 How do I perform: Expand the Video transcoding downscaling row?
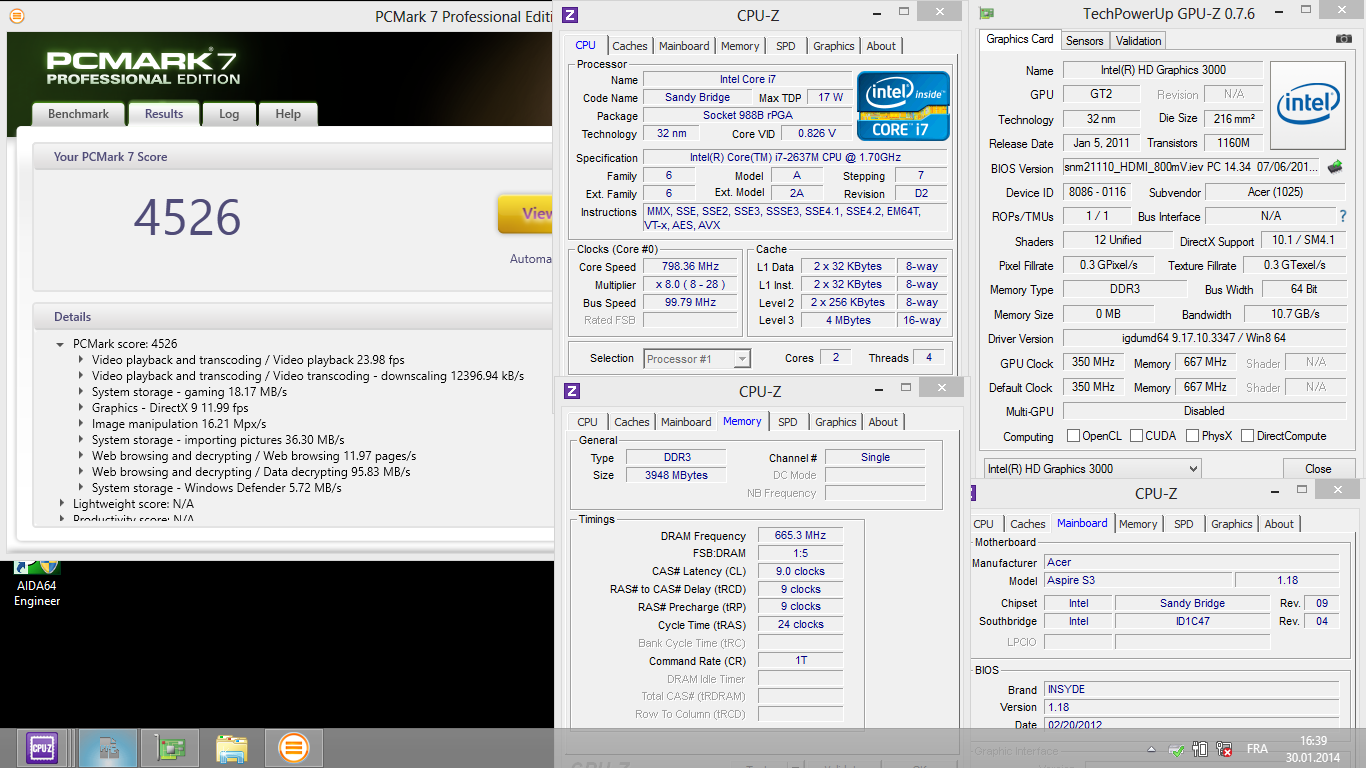pyautogui.click(x=81, y=376)
